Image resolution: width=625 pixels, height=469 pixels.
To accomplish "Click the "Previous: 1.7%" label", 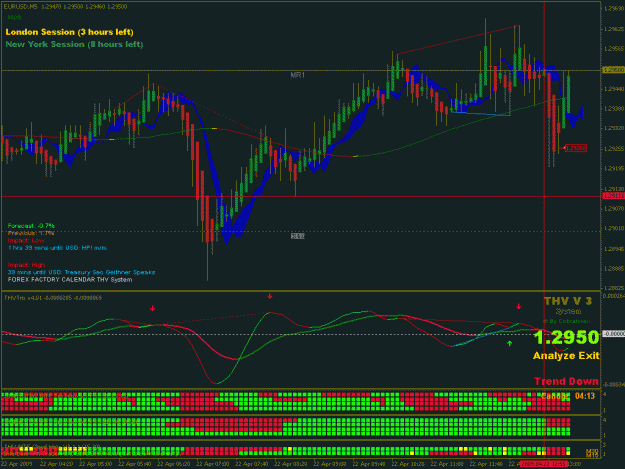I will 31,233.
